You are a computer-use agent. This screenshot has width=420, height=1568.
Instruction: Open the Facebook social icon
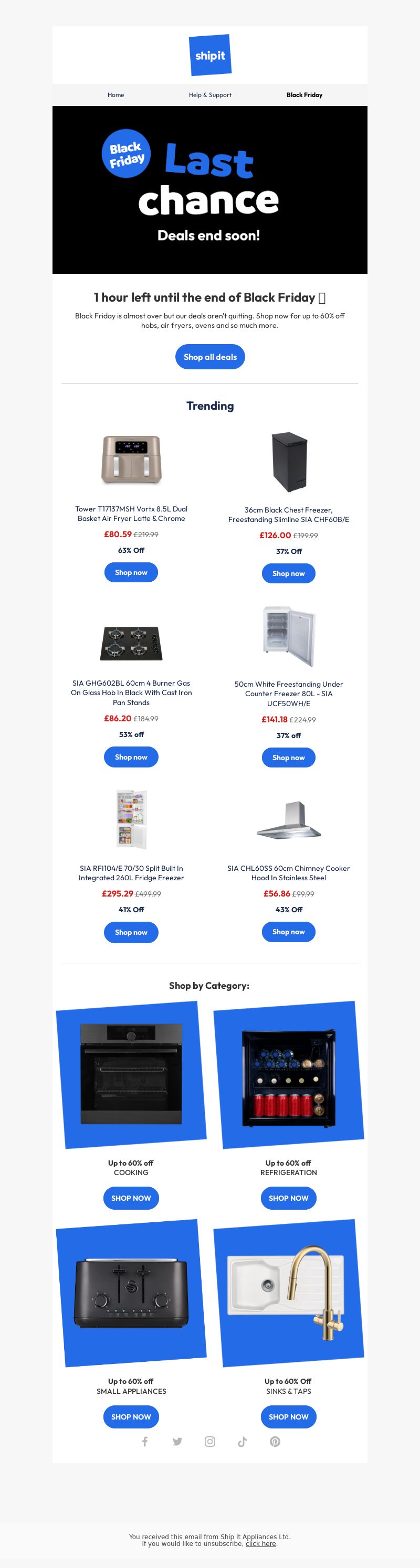[x=145, y=1442]
